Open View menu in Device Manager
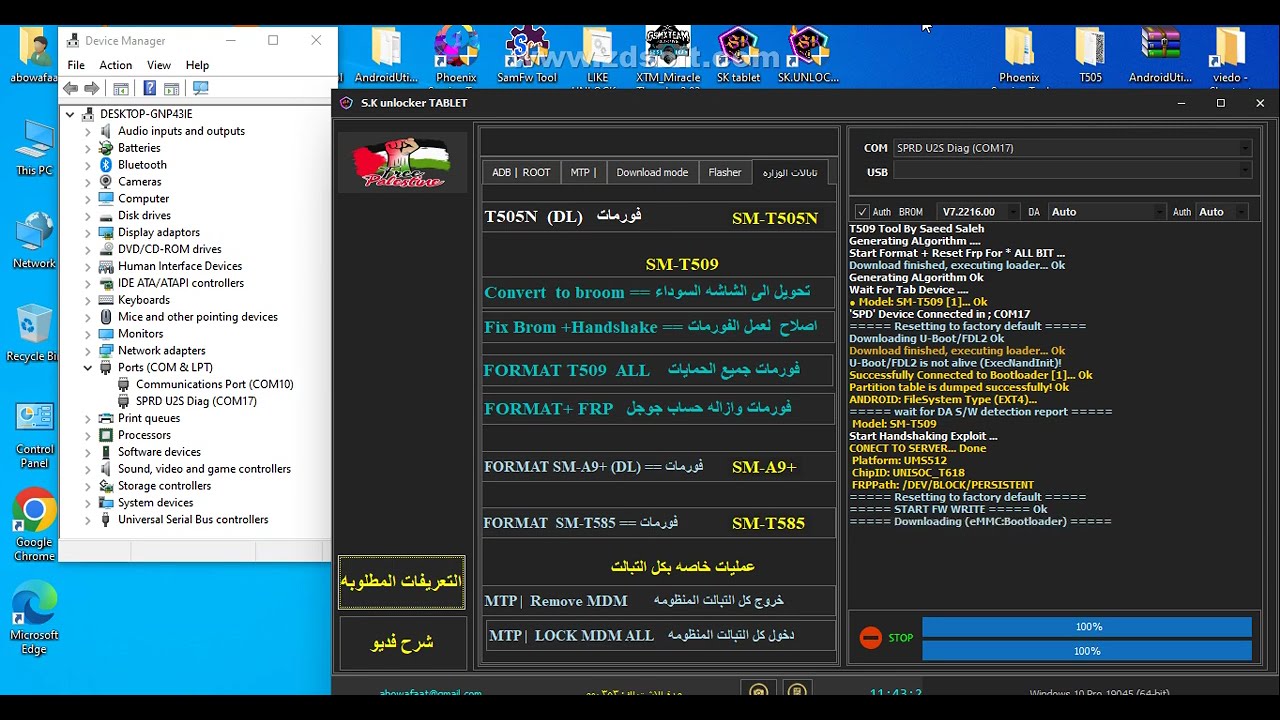The height and width of the screenshot is (720, 1280). coord(159,65)
